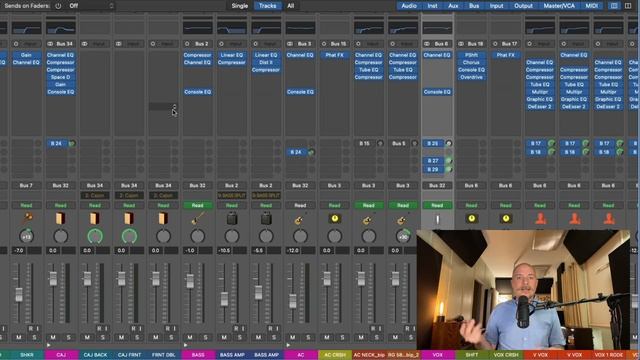Toggle input monitoring on FRNT DBL track
Screen dimensions: 640x360
tap(174, 328)
